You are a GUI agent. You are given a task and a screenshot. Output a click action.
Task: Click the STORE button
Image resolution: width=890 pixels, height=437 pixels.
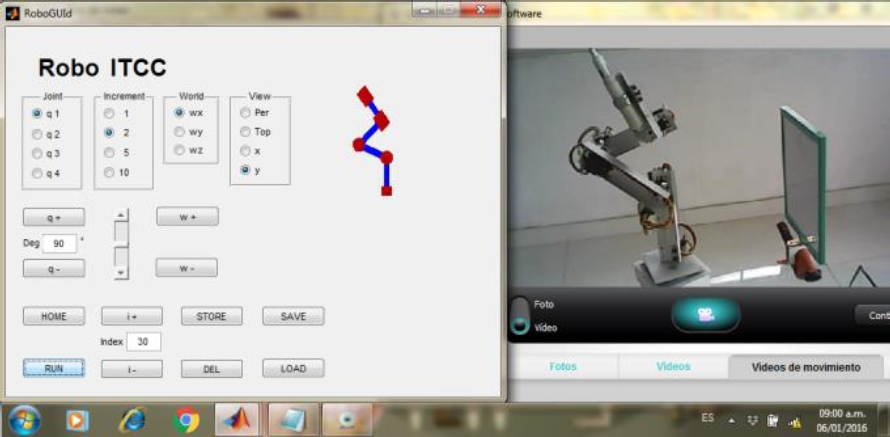[211, 316]
